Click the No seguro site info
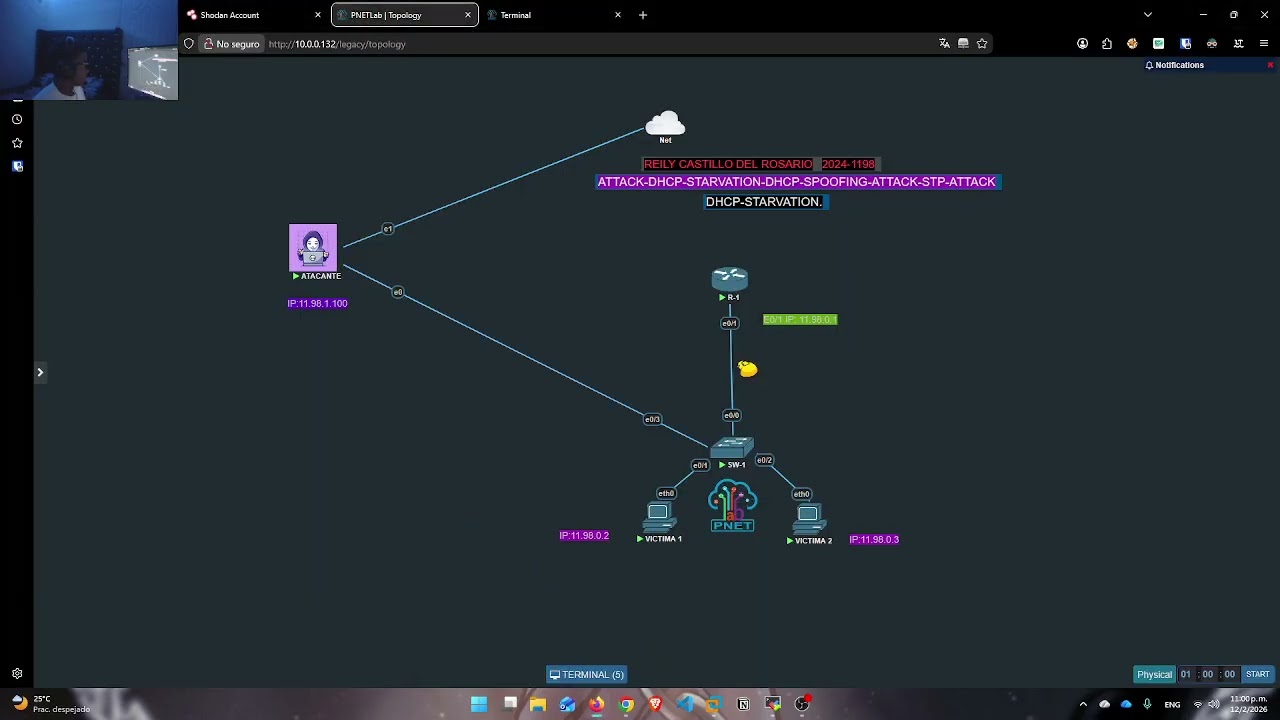 230,44
